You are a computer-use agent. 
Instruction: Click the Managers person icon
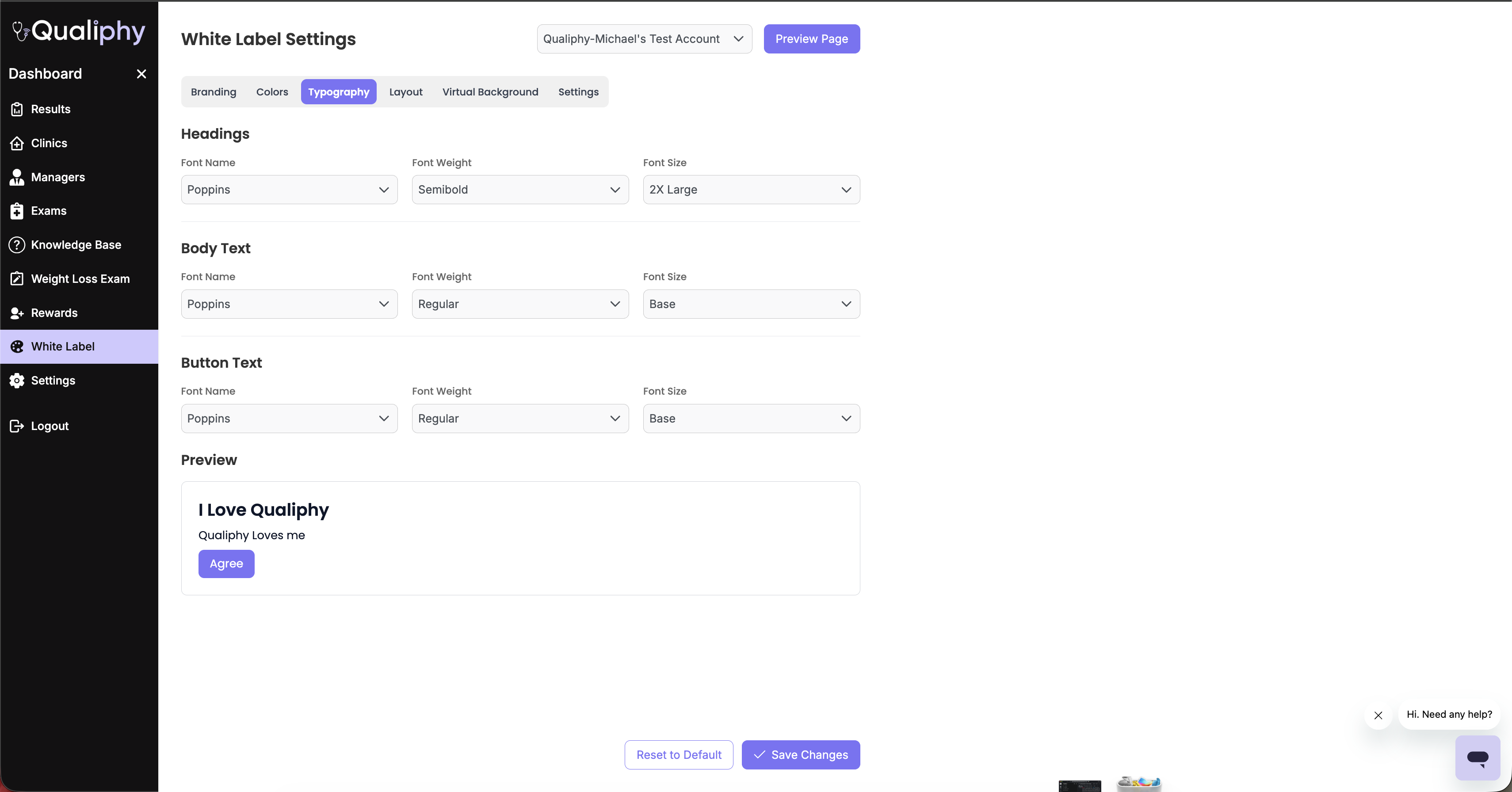[17, 177]
